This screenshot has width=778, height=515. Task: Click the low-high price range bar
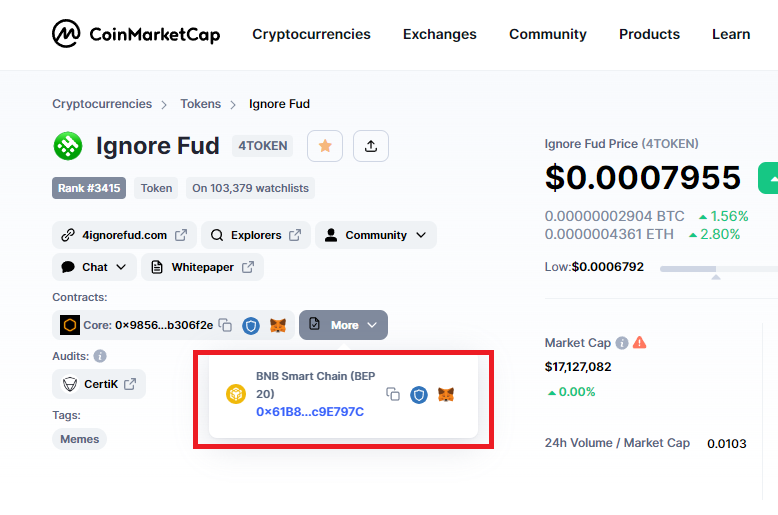coord(719,269)
